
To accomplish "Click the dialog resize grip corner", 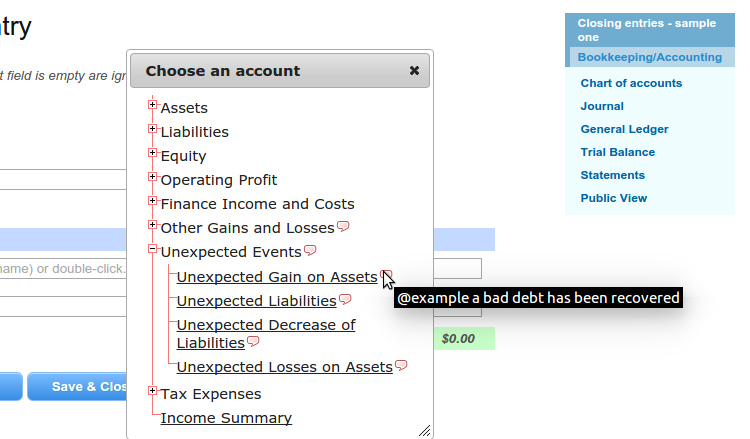I will 425,430.
